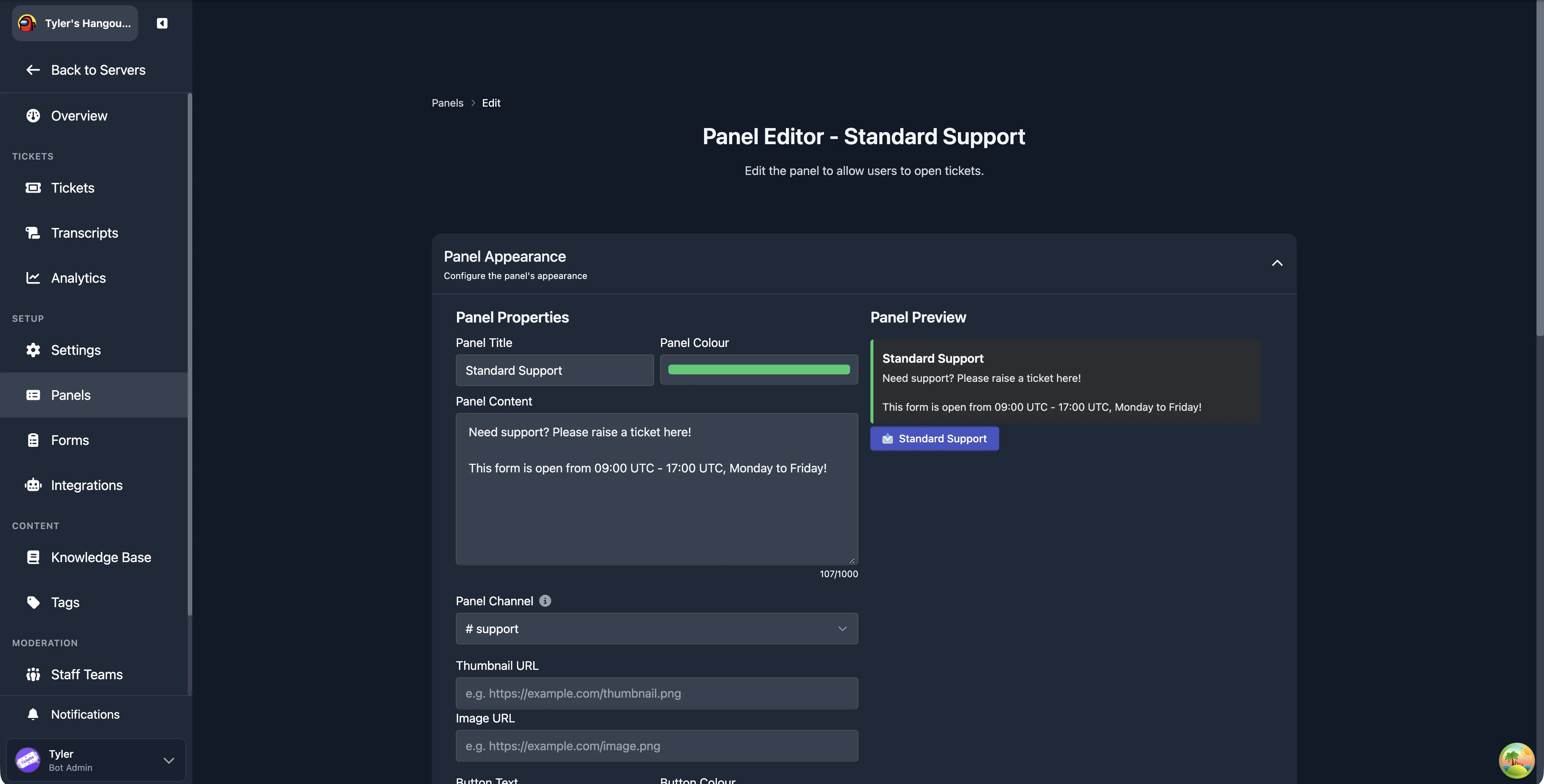Go to the Forms page
1544x784 pixels.
click(x=94, y=440)
